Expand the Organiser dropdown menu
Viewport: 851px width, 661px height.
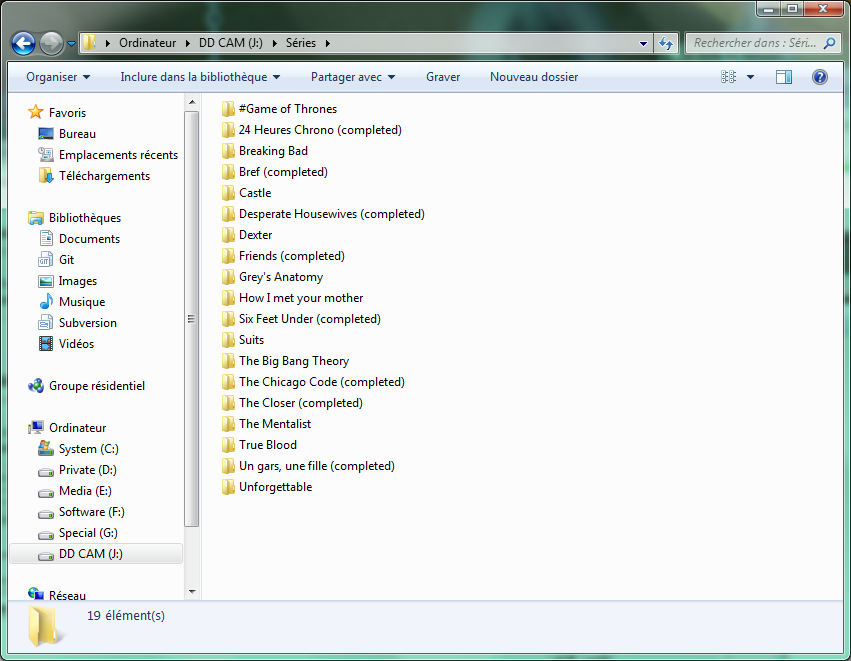point(58,77)
